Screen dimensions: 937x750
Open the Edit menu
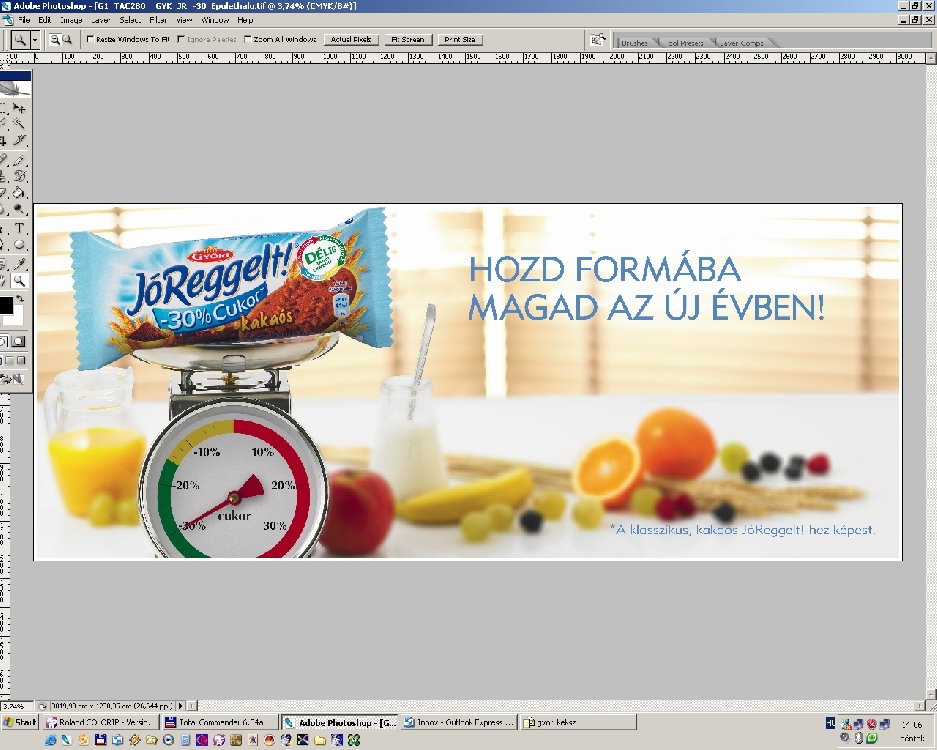point(45,20)
